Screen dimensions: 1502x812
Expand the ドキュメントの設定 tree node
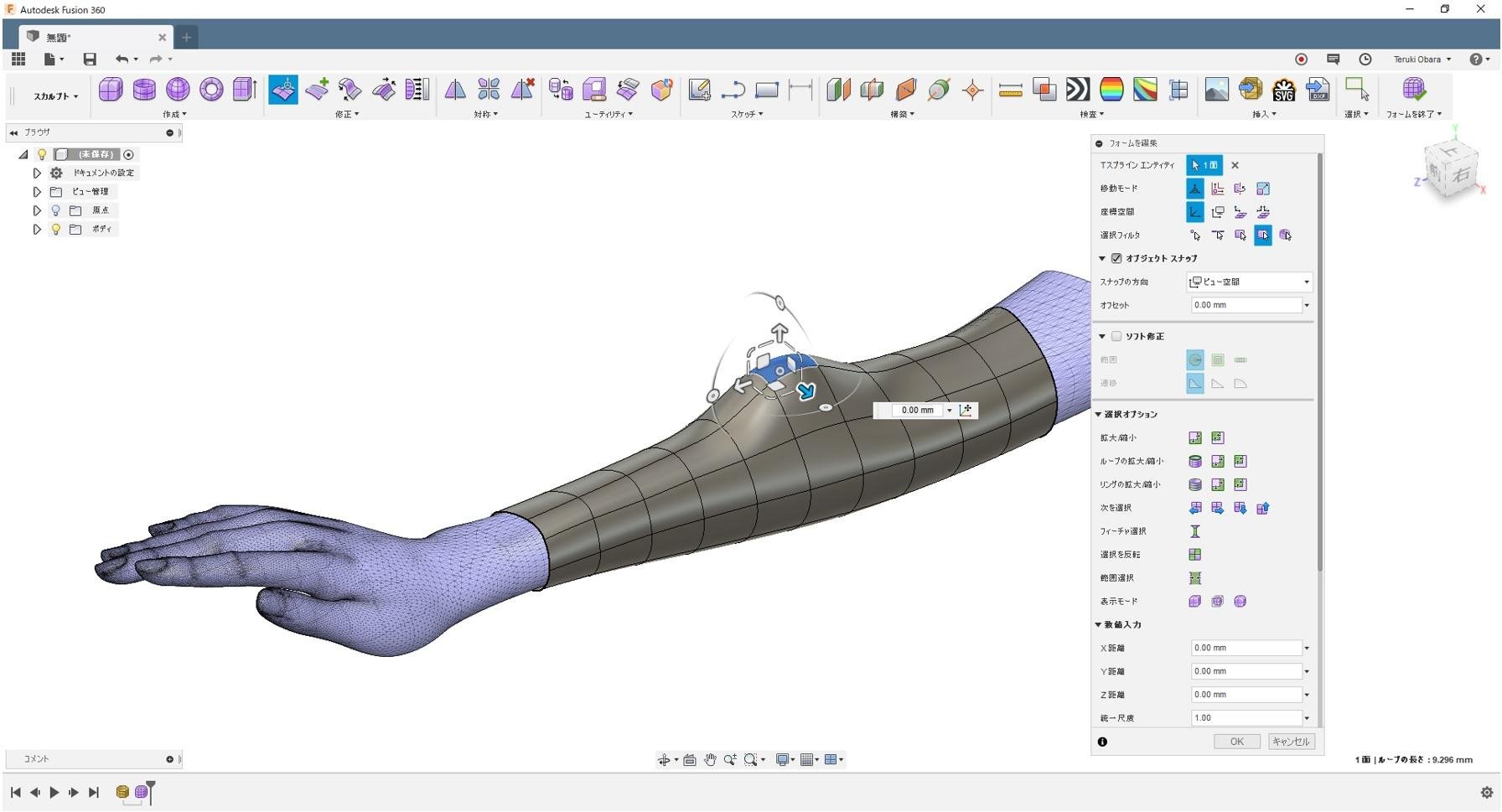pos(37,173)
